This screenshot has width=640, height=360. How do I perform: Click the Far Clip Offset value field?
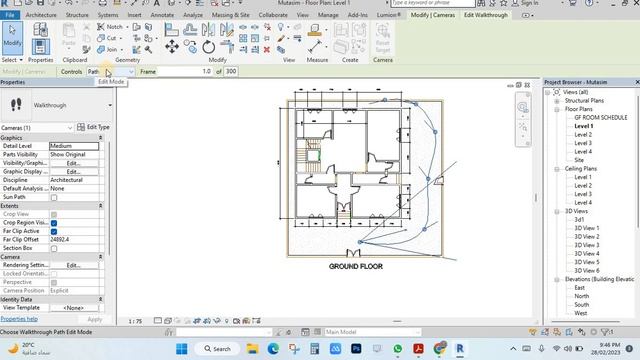pyautogui.click(x=74, y=240)
